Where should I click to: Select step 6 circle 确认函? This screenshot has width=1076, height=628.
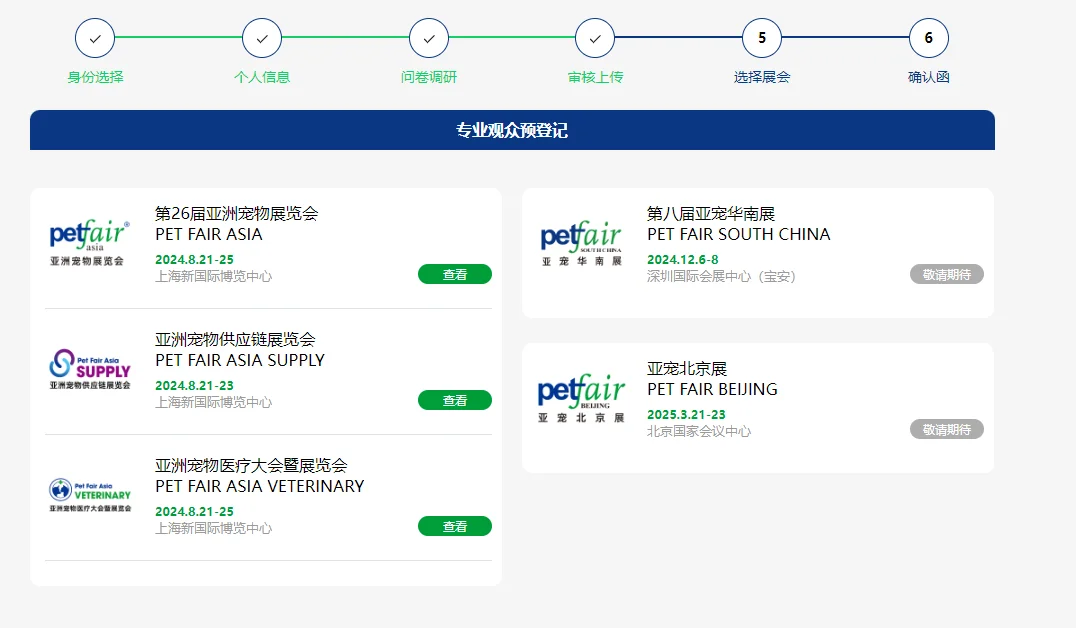point(928,39)
